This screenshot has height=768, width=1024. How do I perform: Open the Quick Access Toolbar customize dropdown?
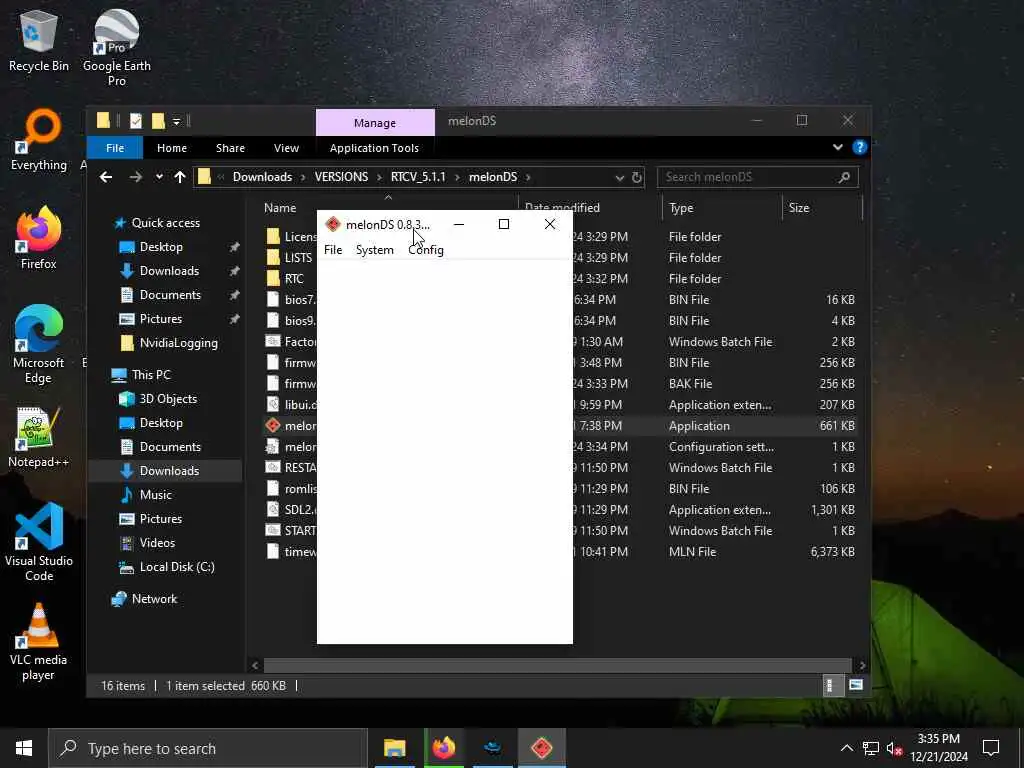click(x=176, y=121)
